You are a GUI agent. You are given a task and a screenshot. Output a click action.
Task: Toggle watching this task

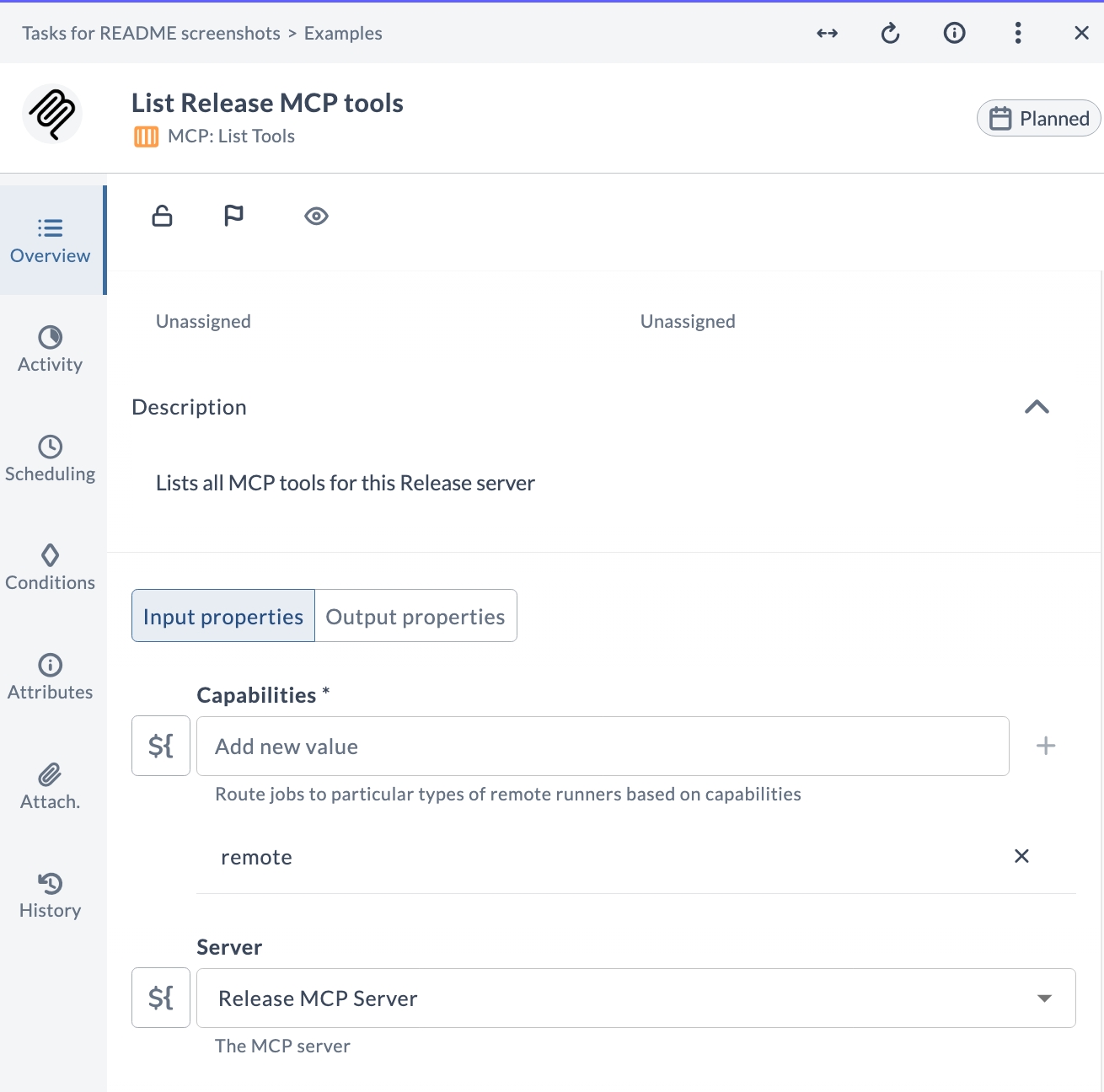[316, 216]
